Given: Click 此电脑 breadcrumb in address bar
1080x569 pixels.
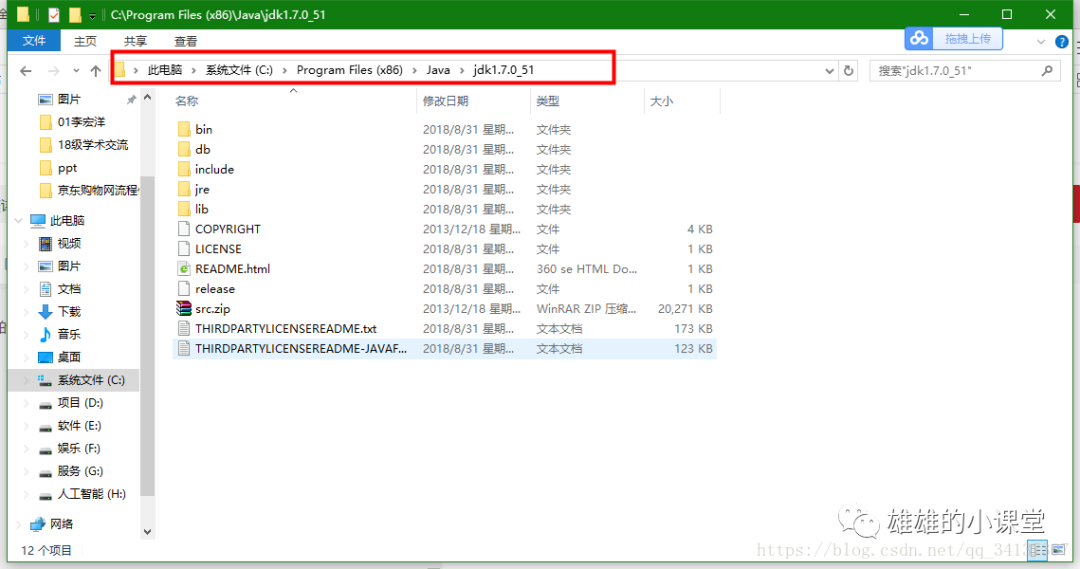Looking at the screenshot, I should pyautogui.click(x=165, y=70).
